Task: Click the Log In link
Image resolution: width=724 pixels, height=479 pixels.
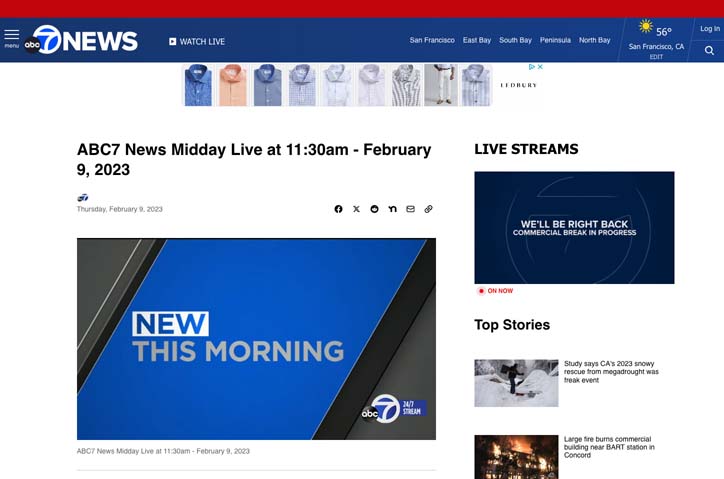Action: 710,29
